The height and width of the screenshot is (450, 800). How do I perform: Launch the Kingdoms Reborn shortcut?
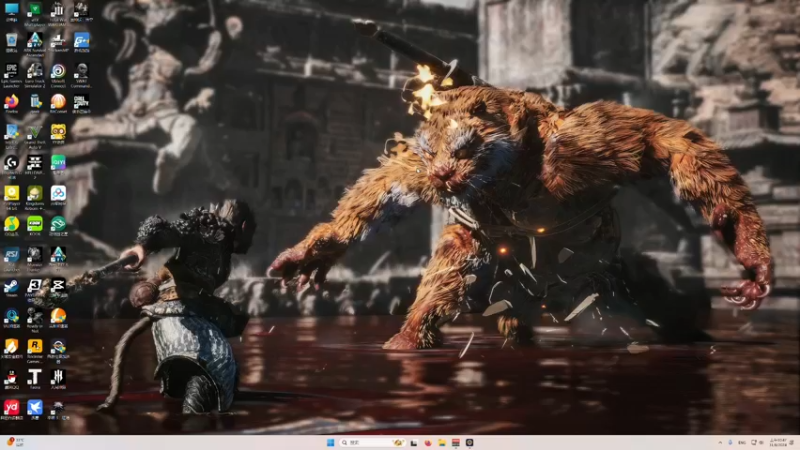pyautogui.click(x=35, y=195)
